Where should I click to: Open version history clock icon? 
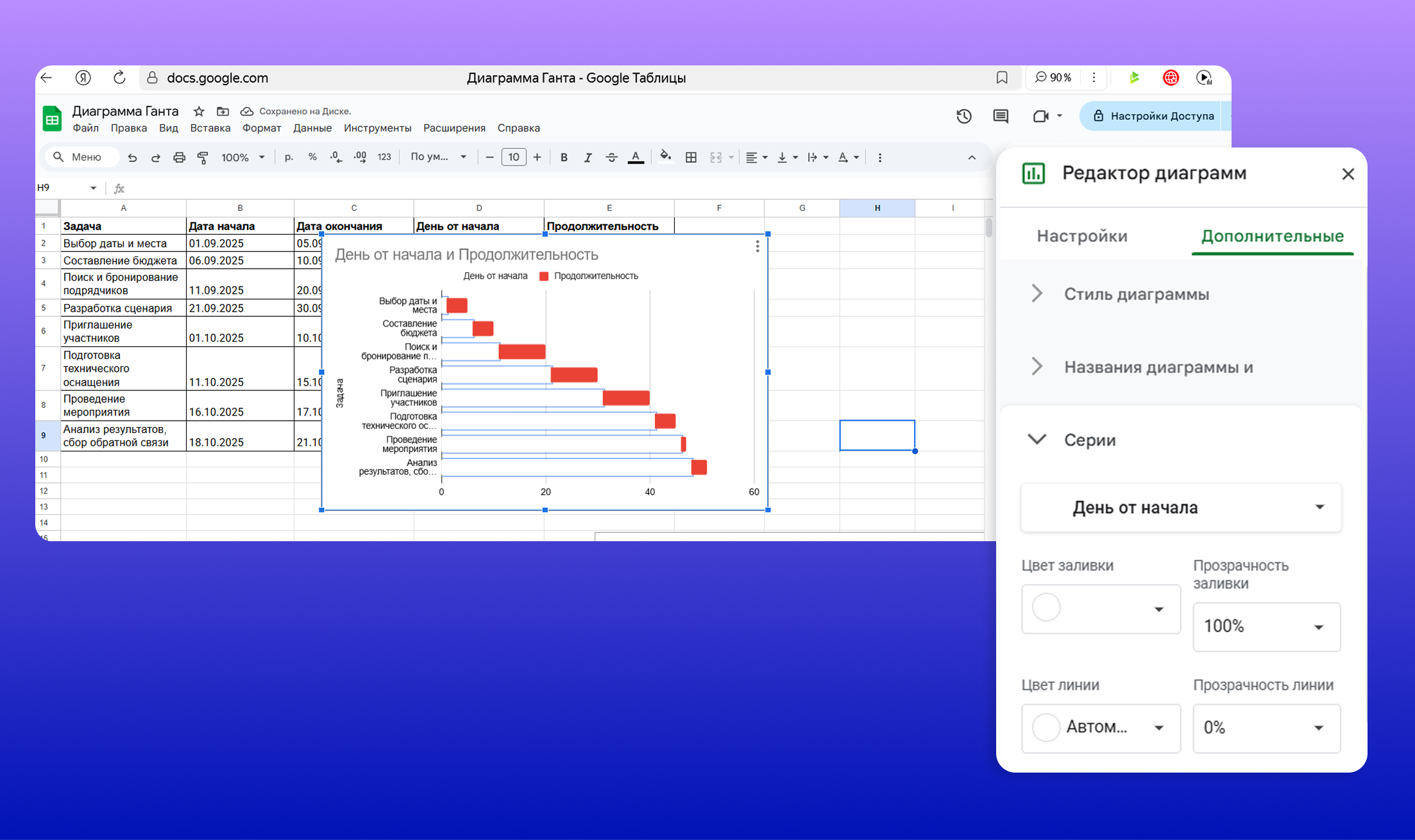[963, 116]
